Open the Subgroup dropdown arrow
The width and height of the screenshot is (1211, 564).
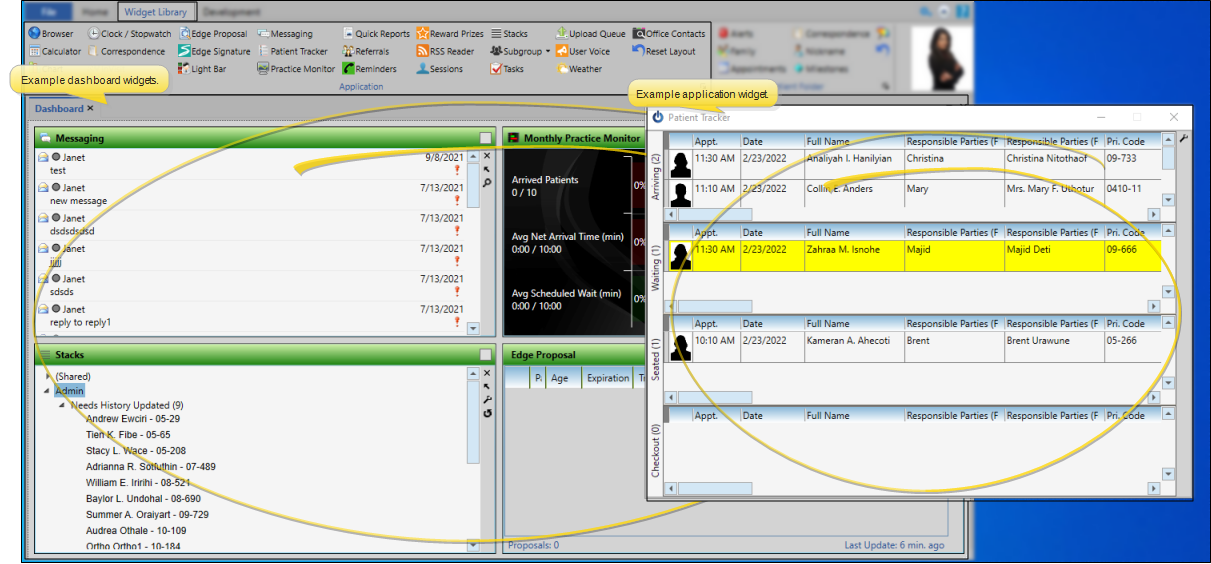pos(548,52)
